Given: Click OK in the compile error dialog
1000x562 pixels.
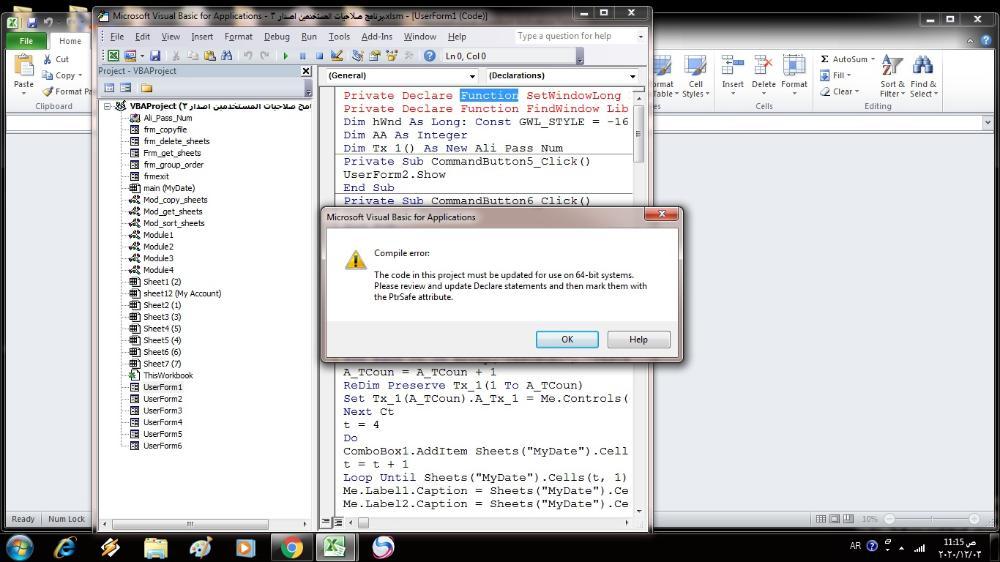Looking at the screenshot, I should click(x=567, y=339).
